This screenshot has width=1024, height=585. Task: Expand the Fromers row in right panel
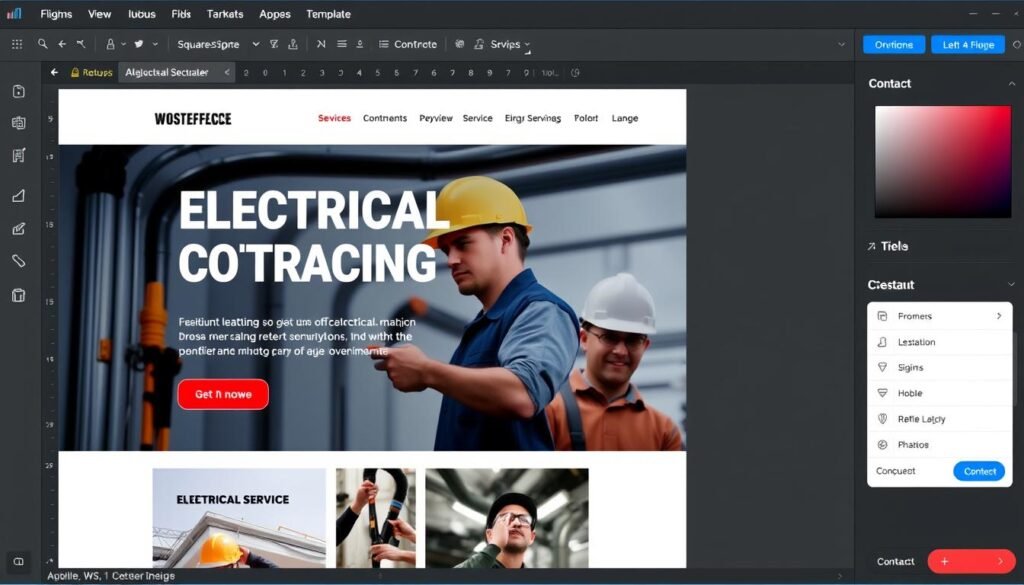pyautogui.click(x=940, y=315)
